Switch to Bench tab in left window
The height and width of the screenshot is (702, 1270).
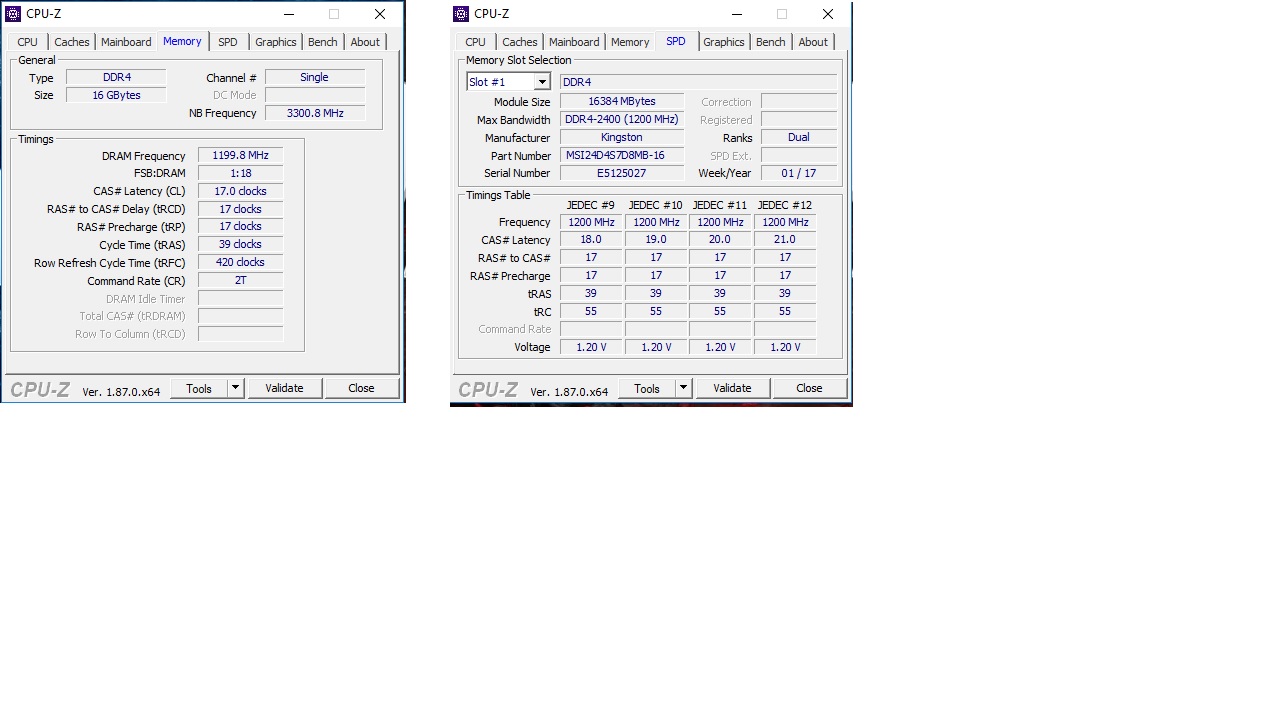[323, 42]
